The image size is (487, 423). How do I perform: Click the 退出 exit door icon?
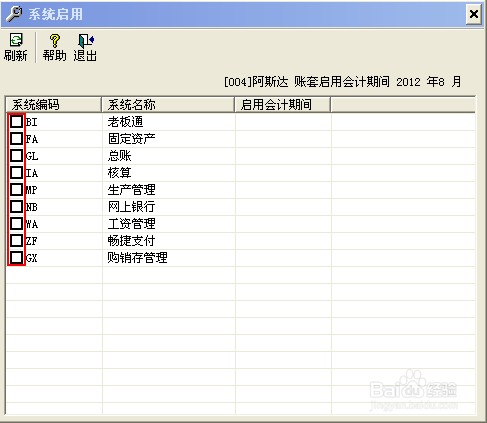(x=86, y=40)
